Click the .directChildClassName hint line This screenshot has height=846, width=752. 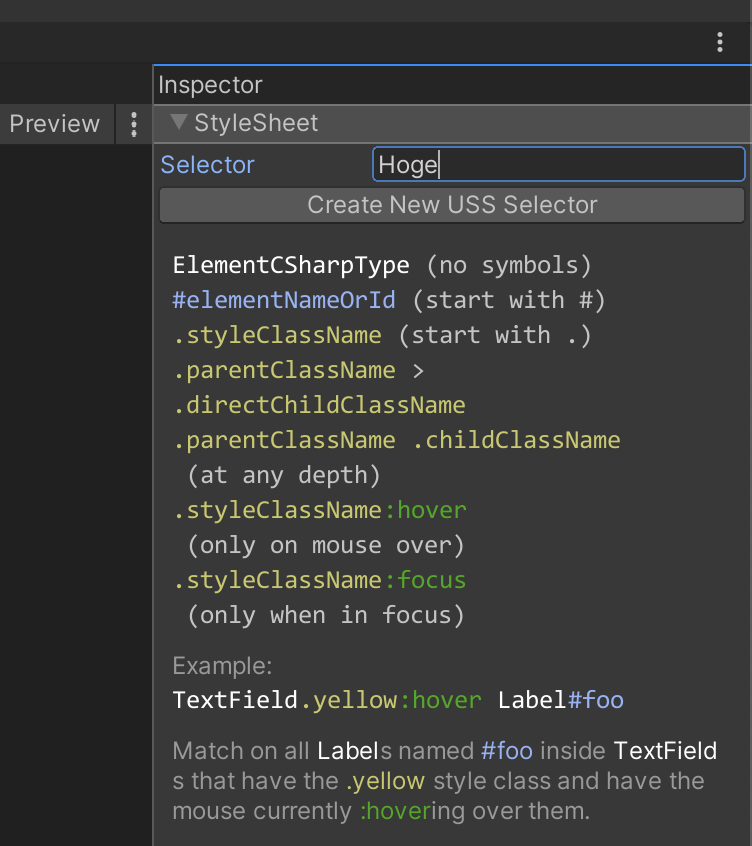point(319,405)
